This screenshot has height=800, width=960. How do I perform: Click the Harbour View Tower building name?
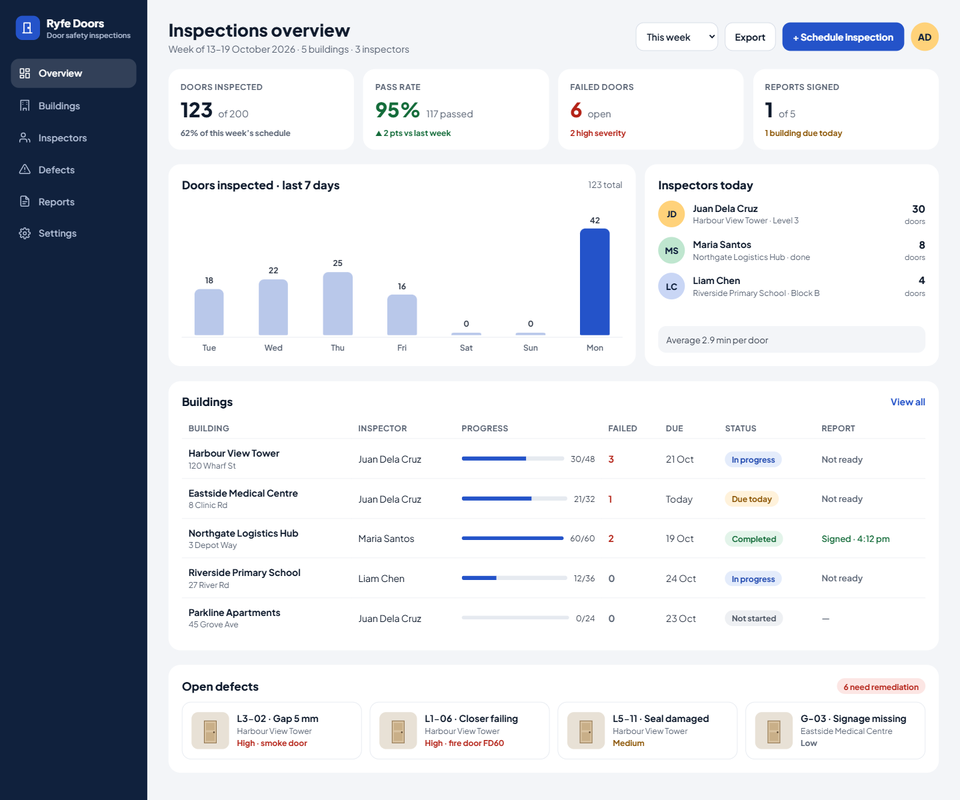pos(233,454)
